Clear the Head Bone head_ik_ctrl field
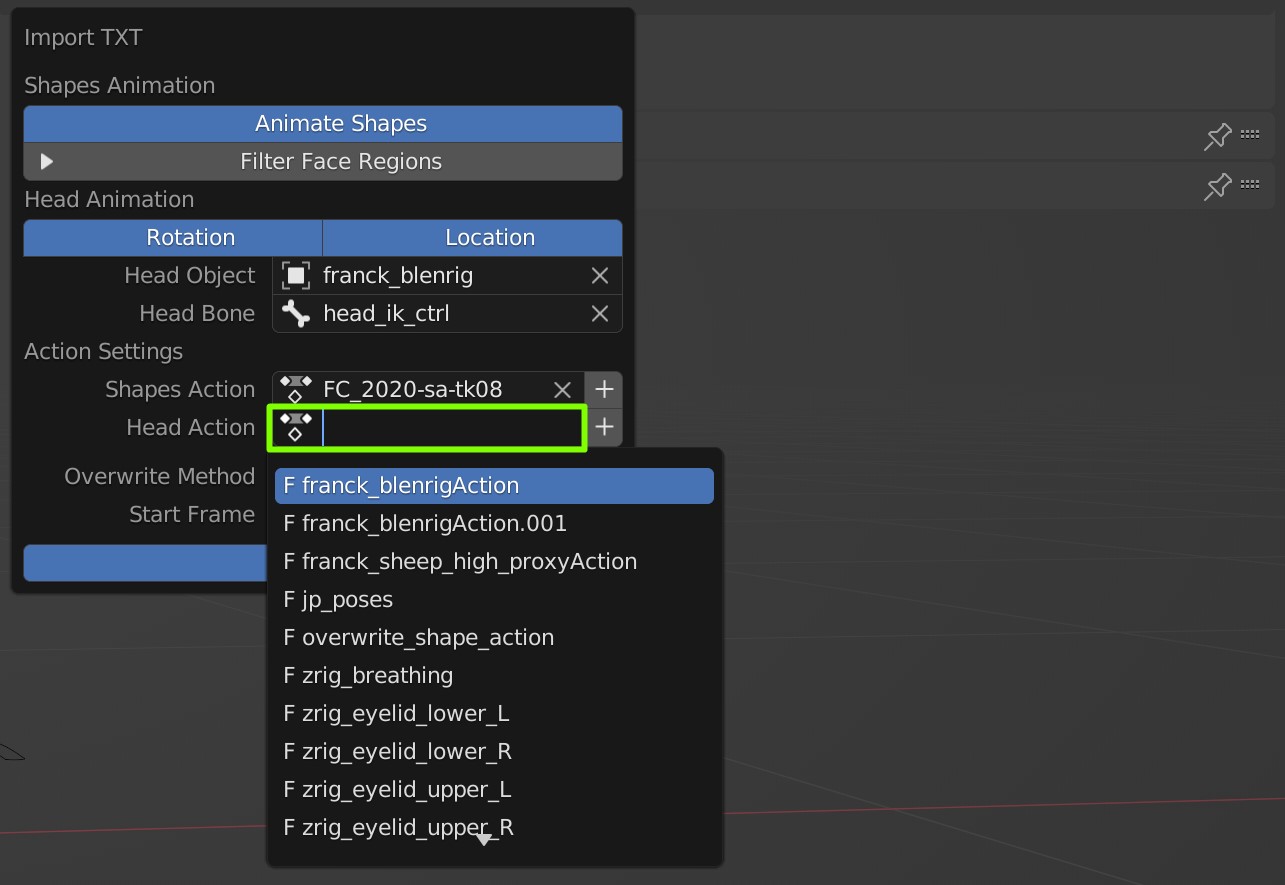Viewport: 1285px width, 885px height. 600,314
